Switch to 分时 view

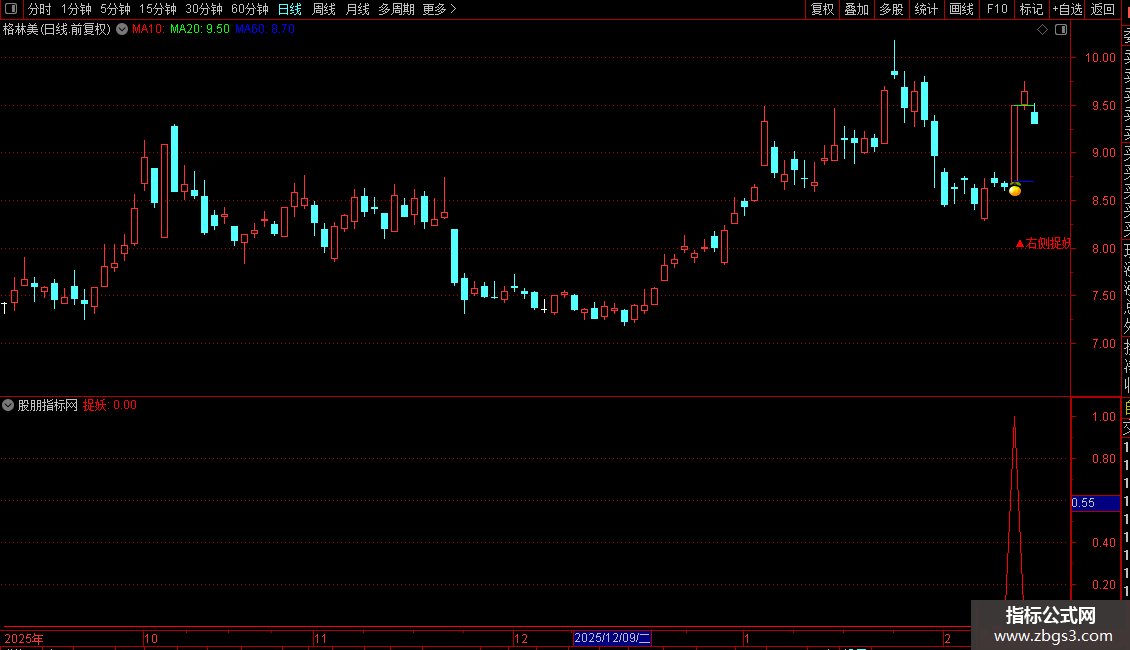tap(40, 9)
